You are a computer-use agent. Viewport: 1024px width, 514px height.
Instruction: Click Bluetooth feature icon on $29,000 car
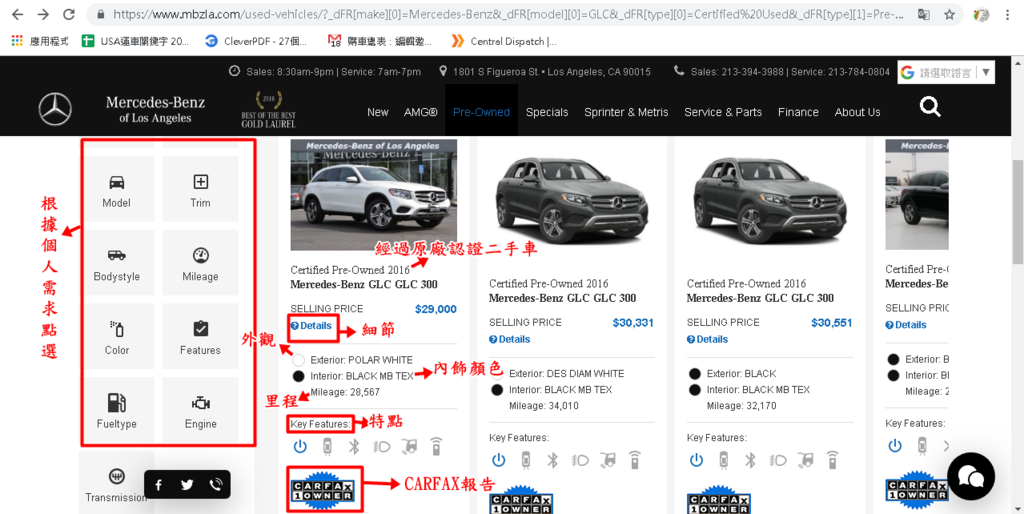(354, 447)
